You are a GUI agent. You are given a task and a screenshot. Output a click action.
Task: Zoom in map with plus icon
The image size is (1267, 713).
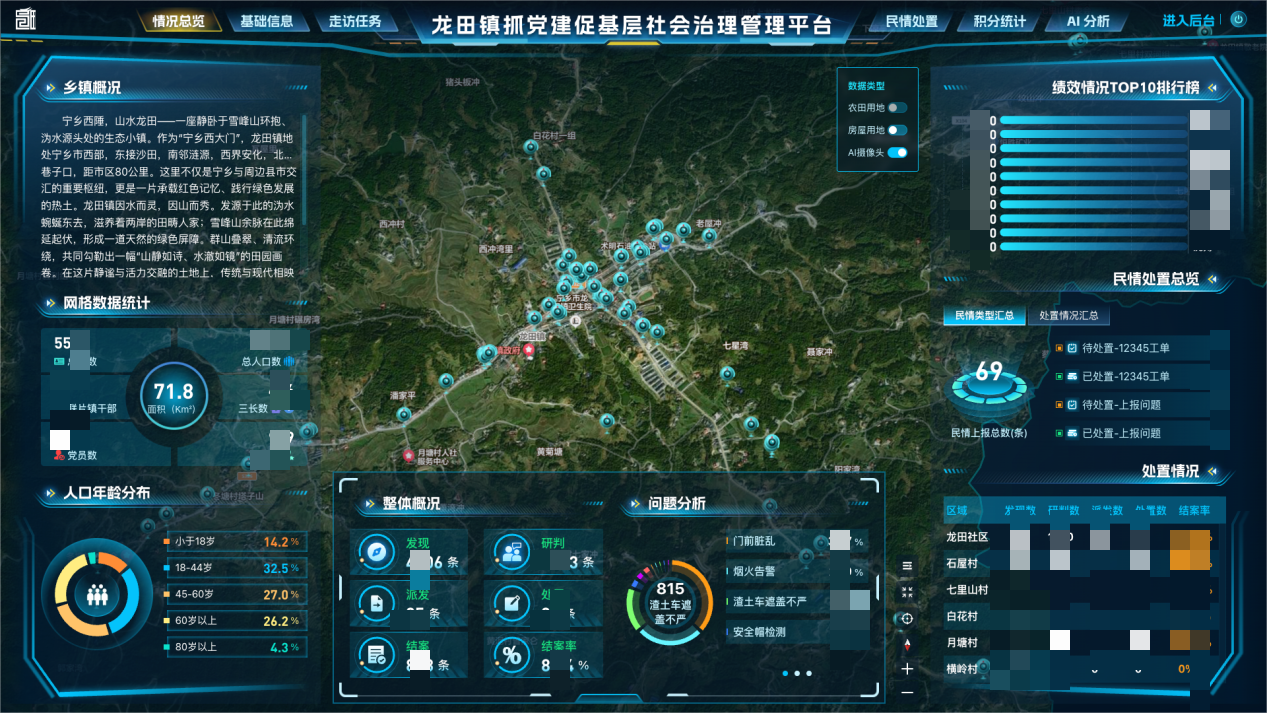(x=907, y=668)
